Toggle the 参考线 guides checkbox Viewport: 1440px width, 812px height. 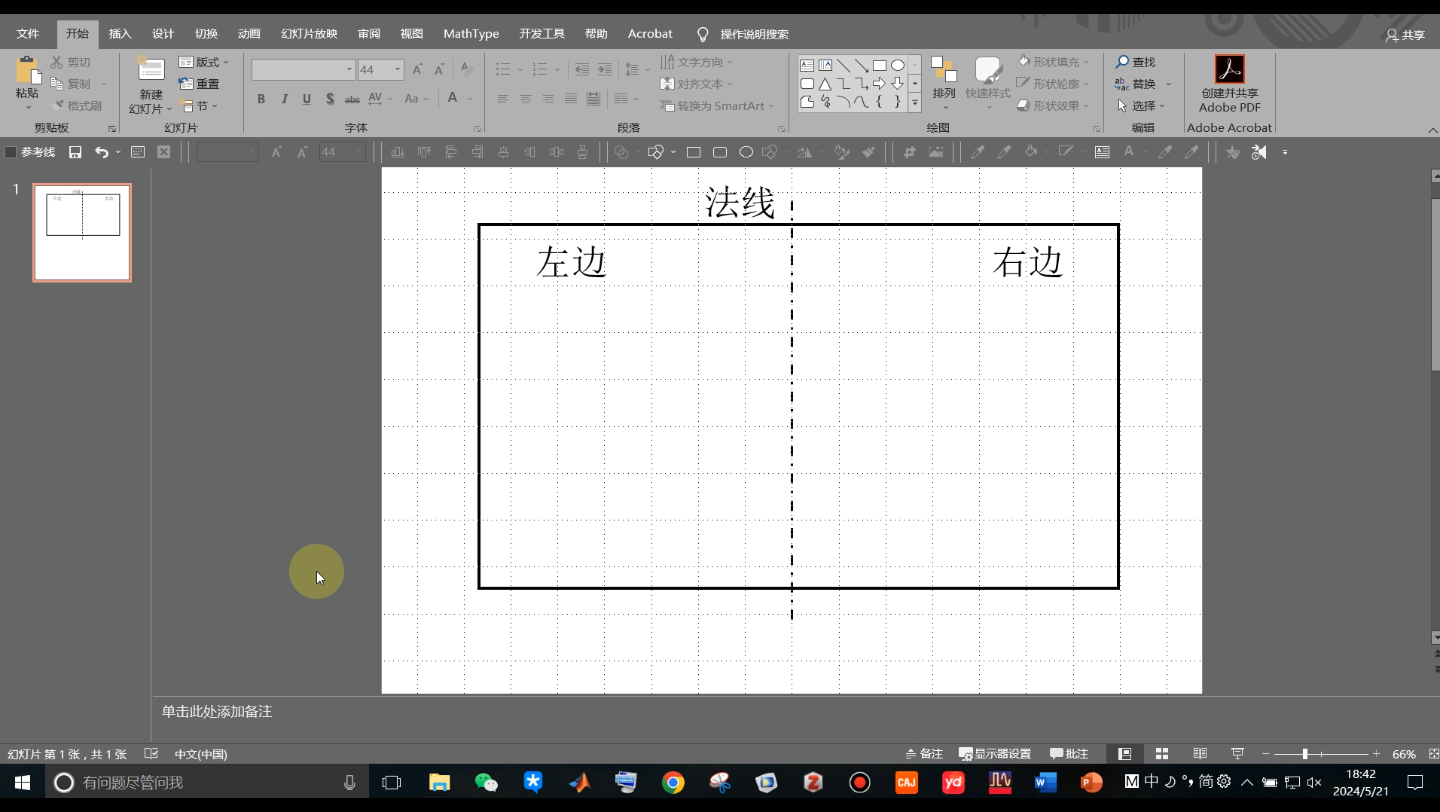coord(11,152)
